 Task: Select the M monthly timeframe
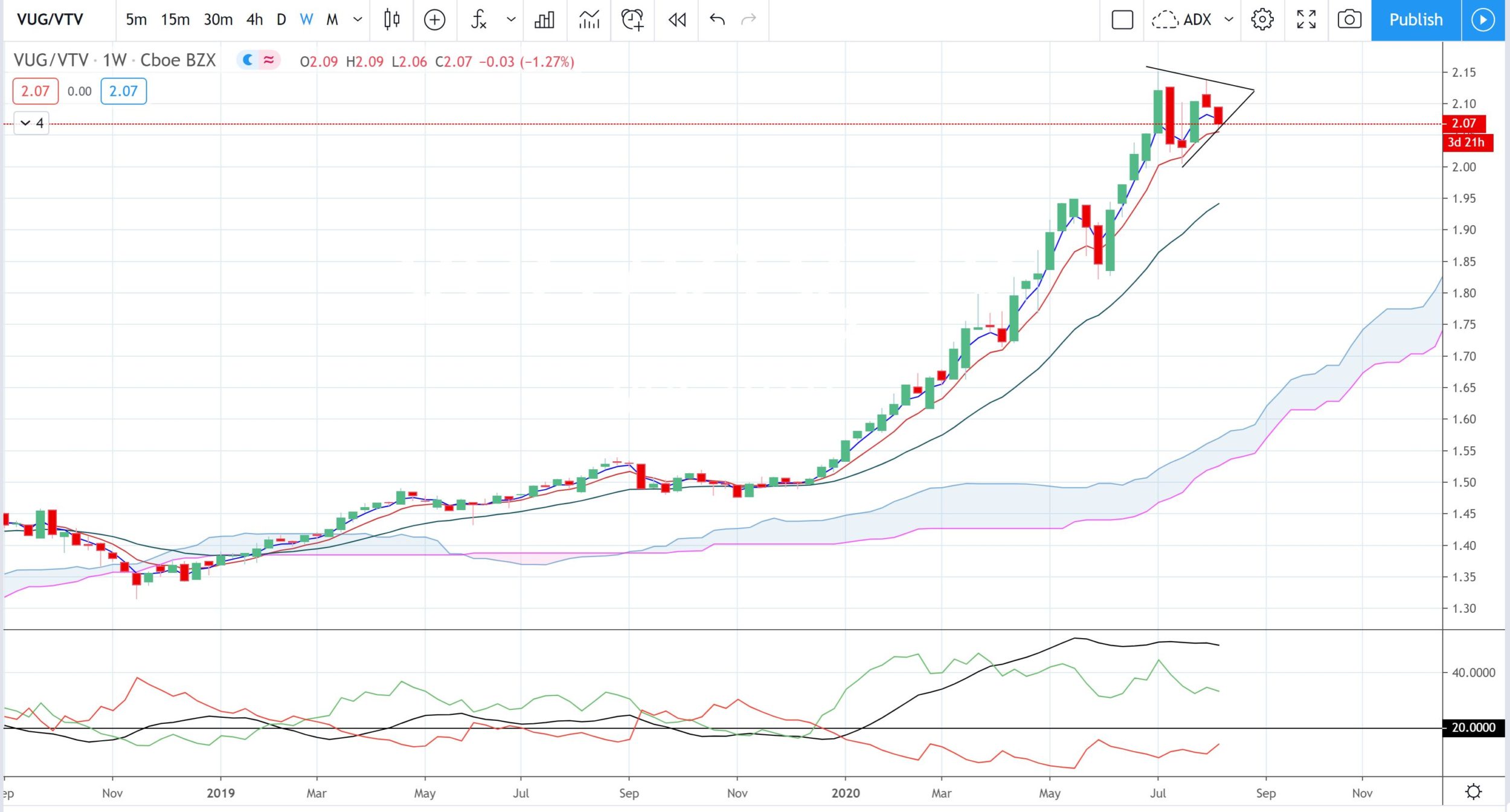[x=332, y=20]
